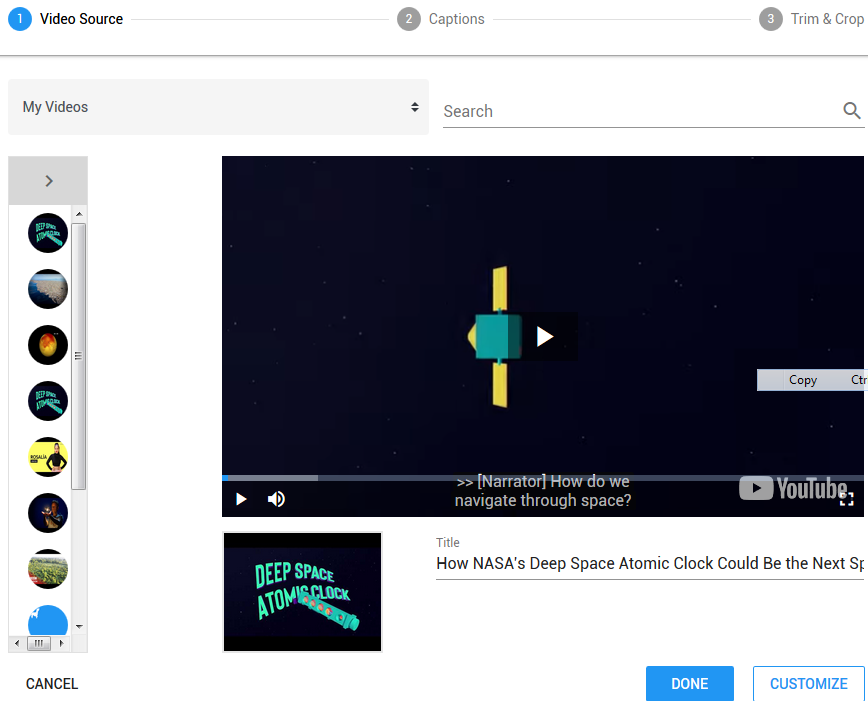Click the YouTube logo in the player
The width and height of the screenshot is (868, 701).
(x=793, y=488)
